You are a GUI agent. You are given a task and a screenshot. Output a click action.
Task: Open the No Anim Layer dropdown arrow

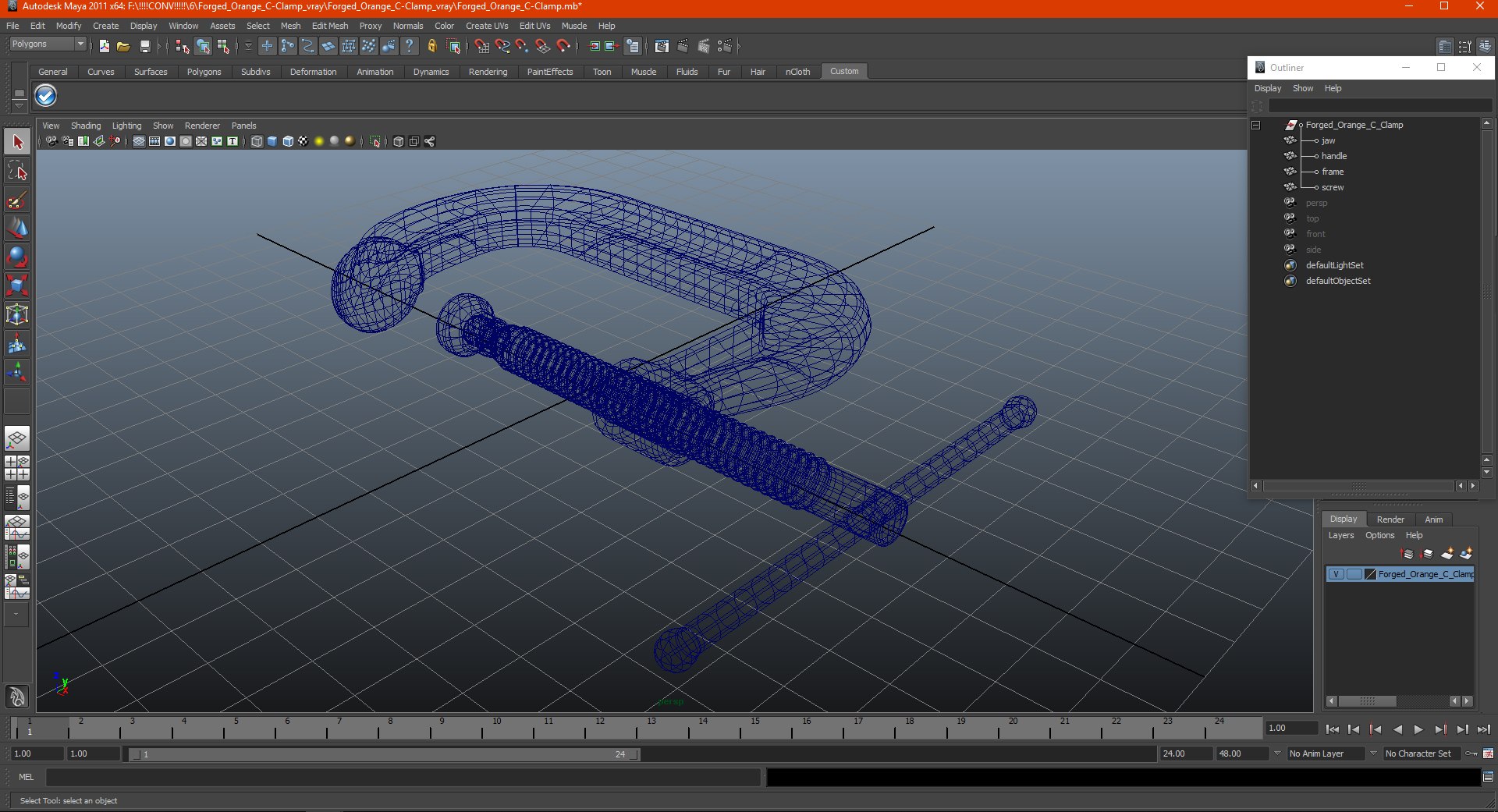click(x=1277, y=753)
